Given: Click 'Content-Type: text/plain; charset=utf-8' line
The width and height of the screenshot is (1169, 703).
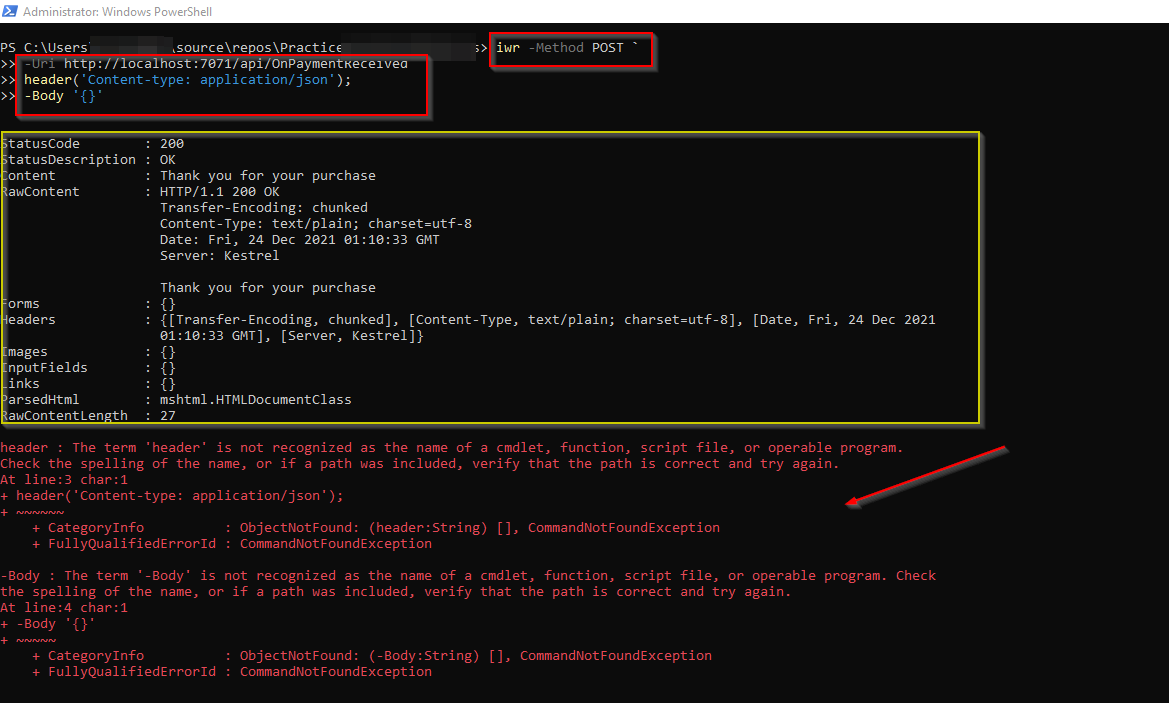Looking at the screenshot, I should pos(315,224).
